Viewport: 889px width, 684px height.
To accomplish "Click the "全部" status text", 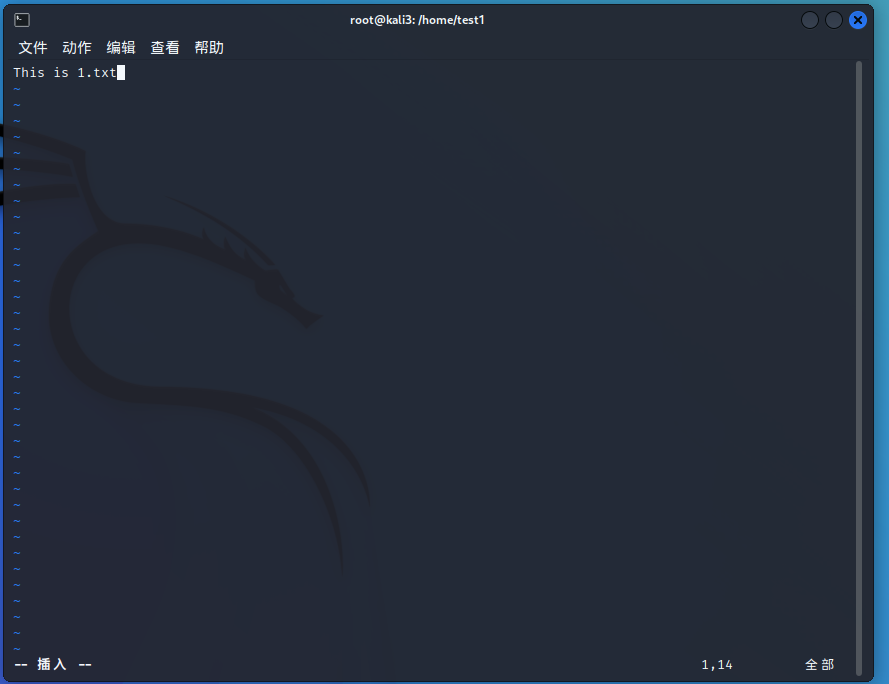I will (x=819, y=665).
